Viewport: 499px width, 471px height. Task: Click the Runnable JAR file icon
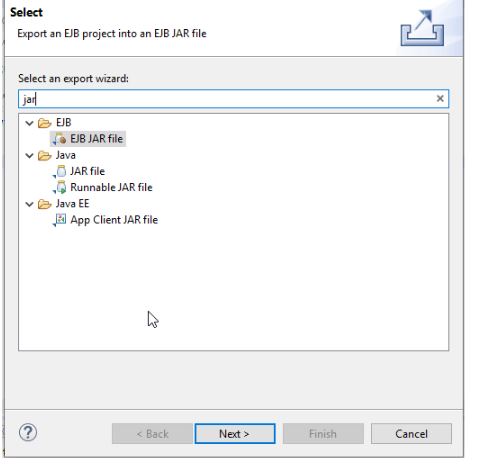(60, 187)
